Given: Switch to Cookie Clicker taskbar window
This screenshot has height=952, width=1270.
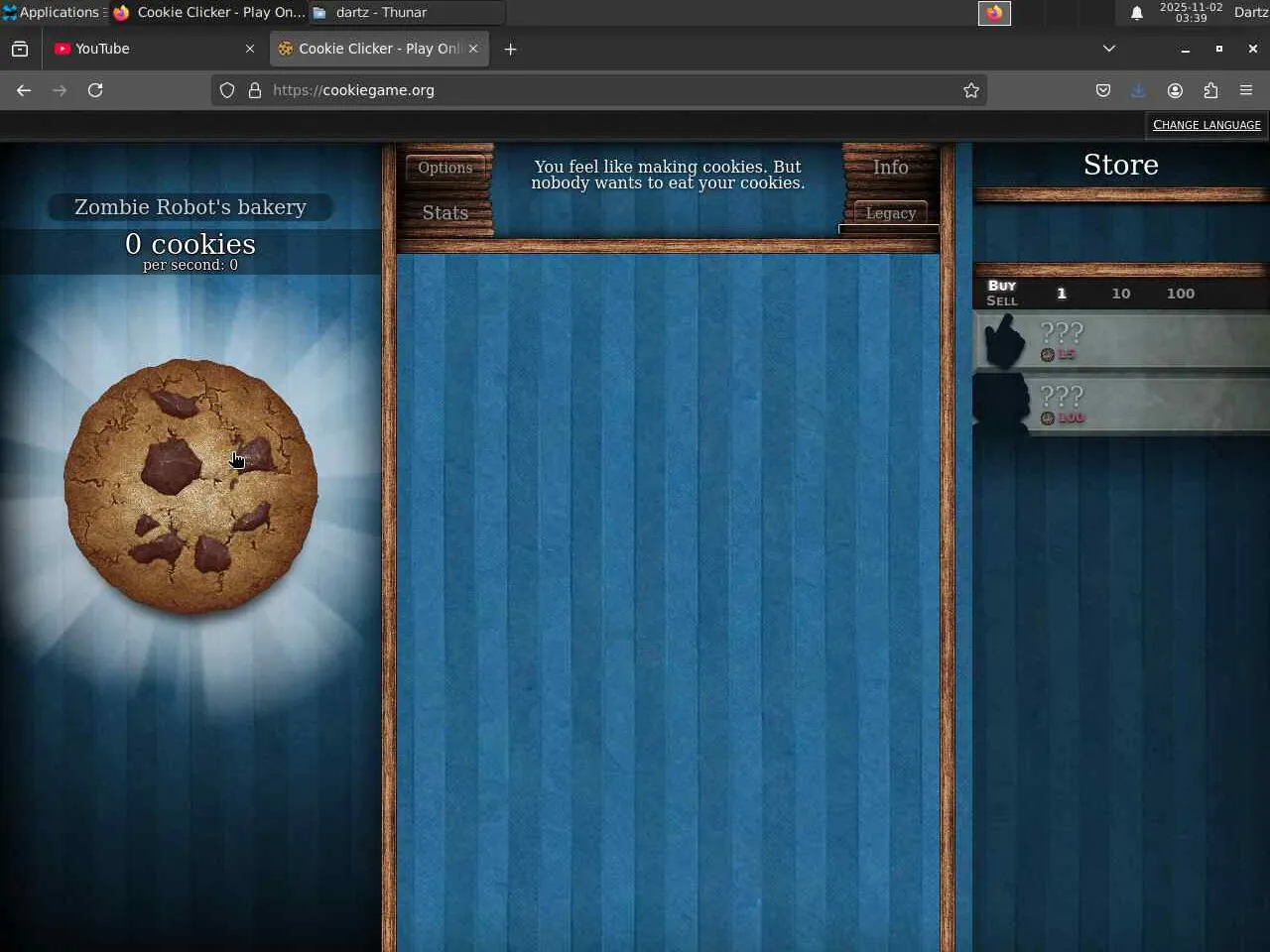Looking at the screenshot, I should (208, 12).
